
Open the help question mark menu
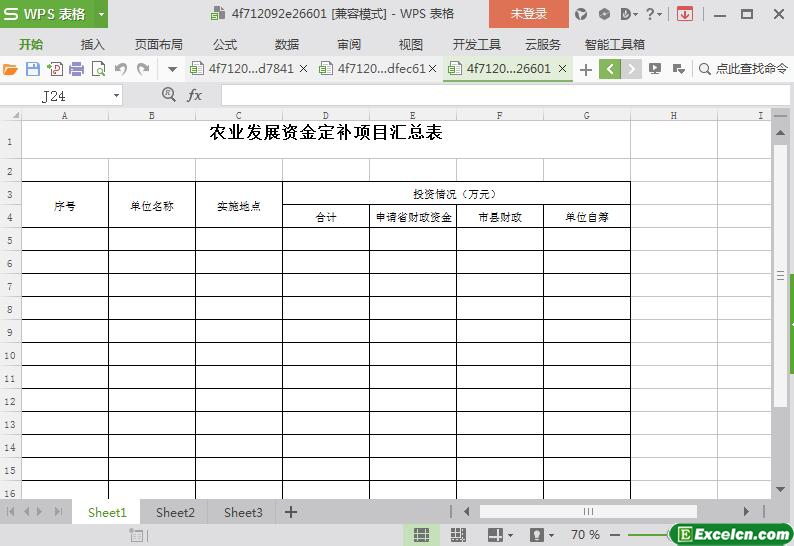653,14
